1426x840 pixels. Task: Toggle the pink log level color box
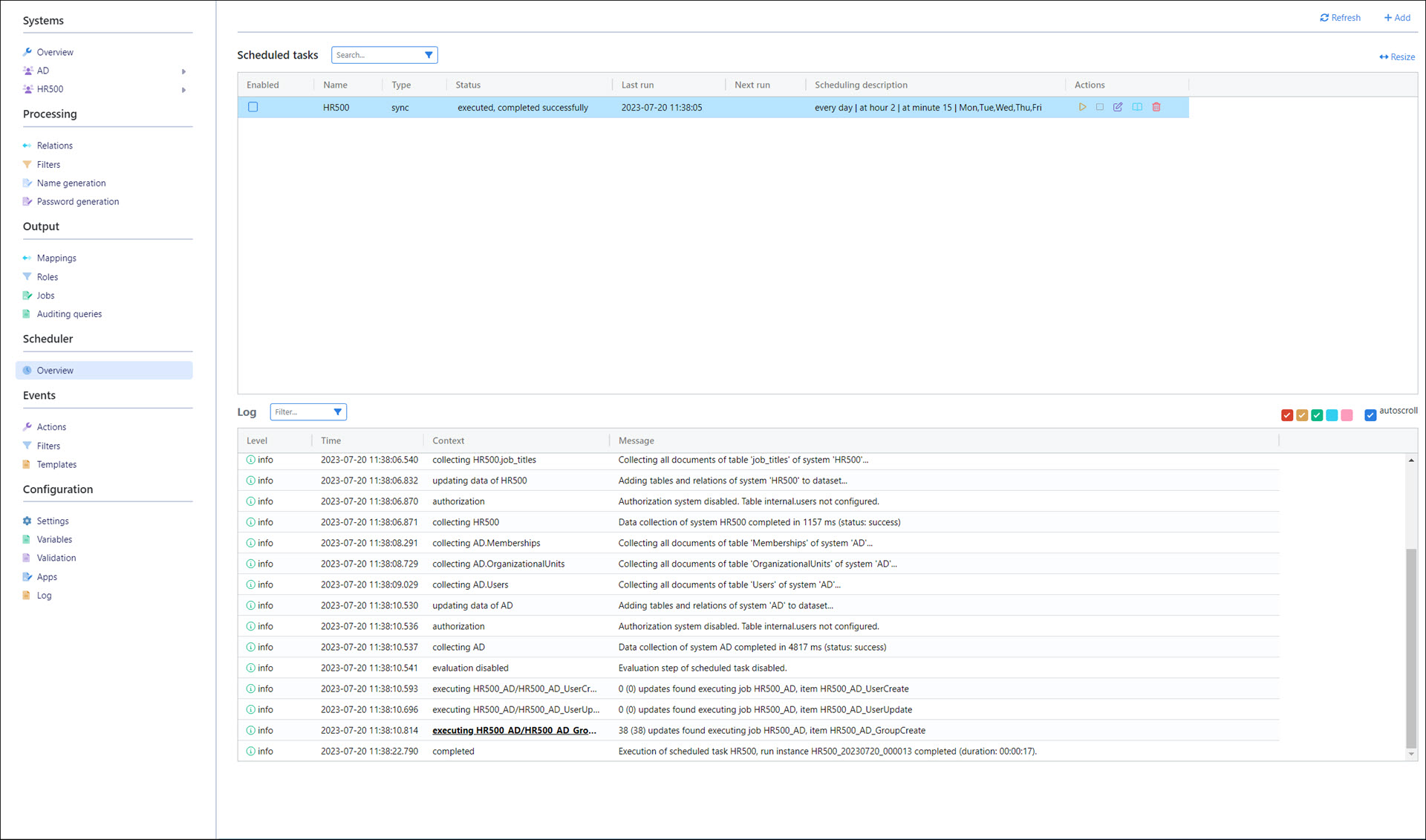[1347, 415]
